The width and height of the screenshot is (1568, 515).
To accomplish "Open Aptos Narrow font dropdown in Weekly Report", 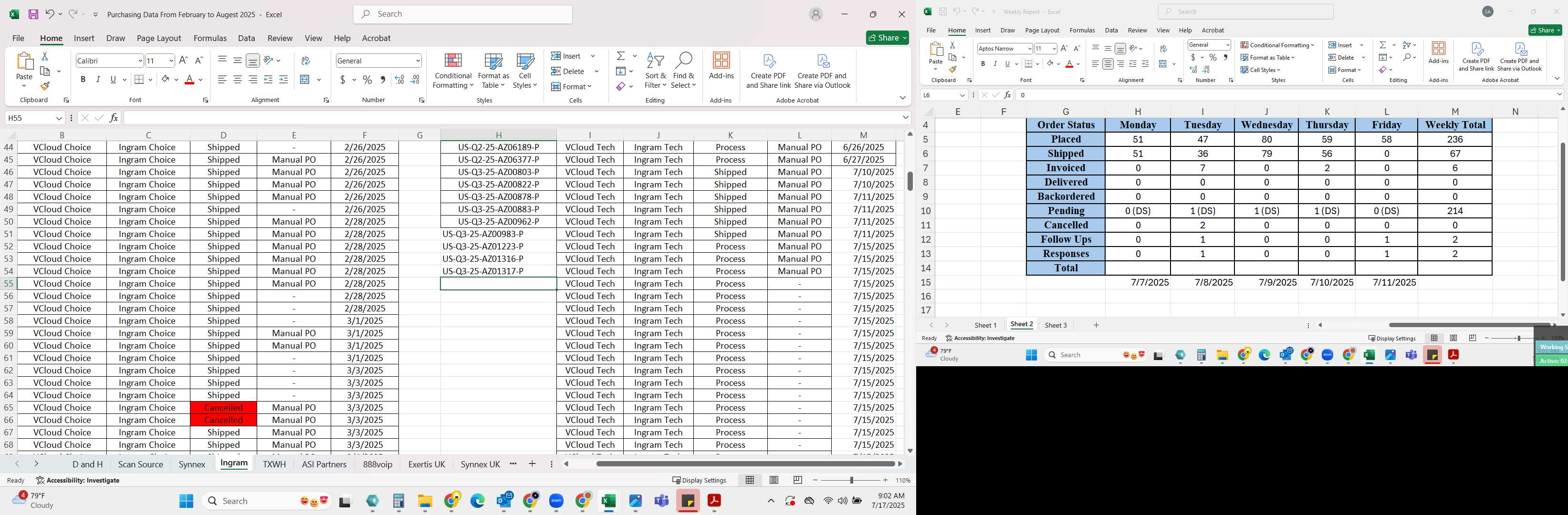I will [x=1029, y=49].
